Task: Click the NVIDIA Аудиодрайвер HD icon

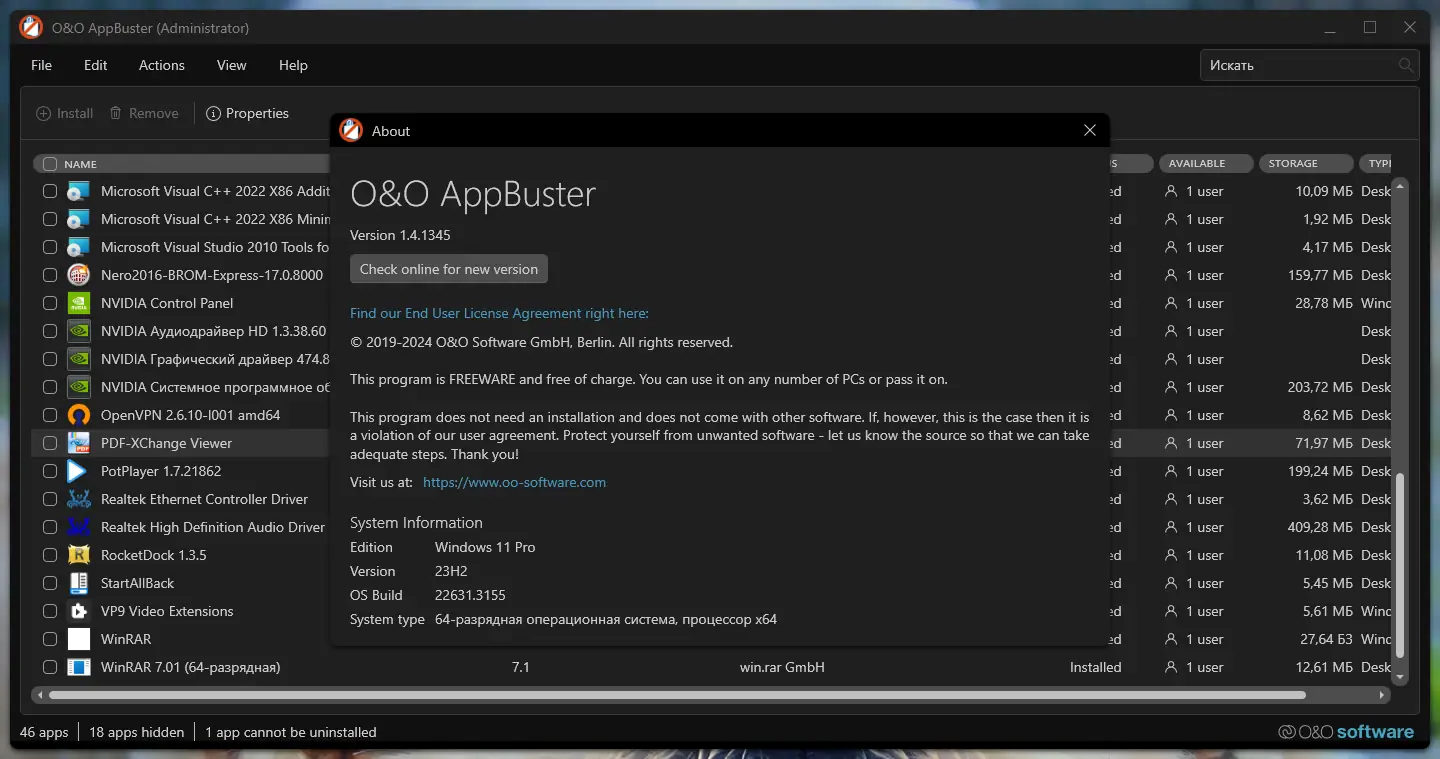Action: pos(79,331)
